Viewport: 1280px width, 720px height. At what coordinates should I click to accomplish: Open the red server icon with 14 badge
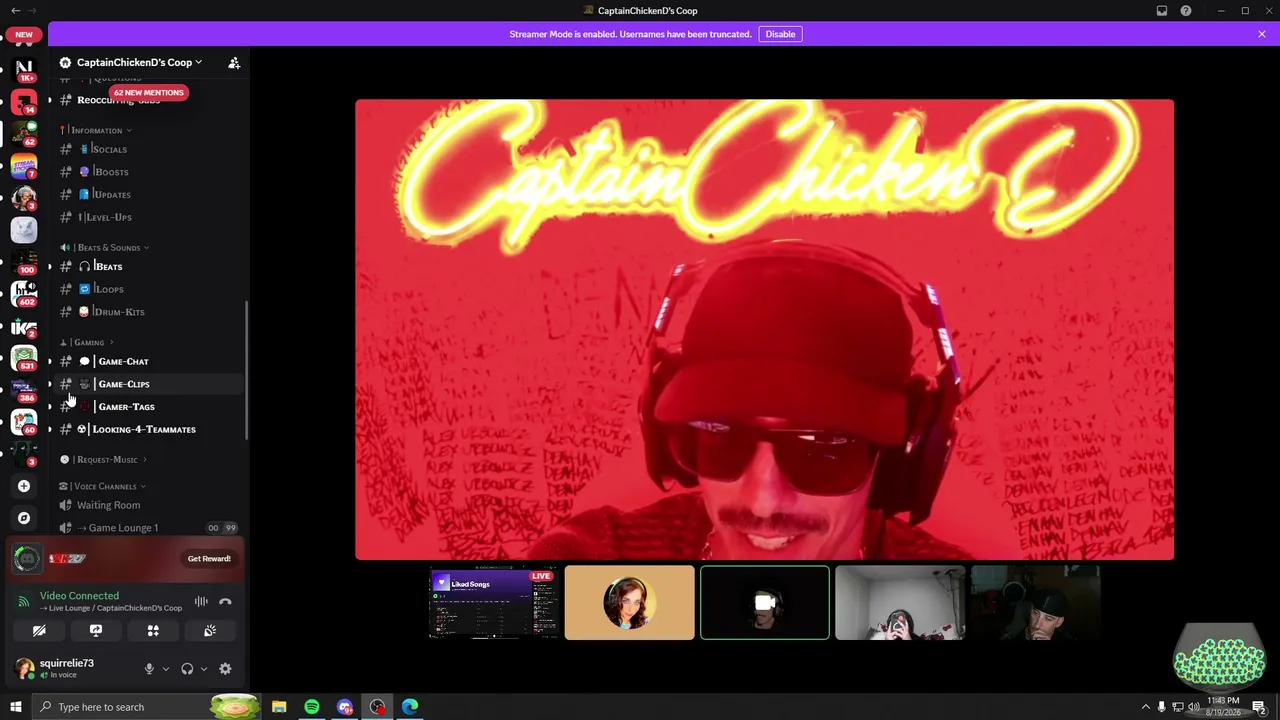pyautogui.click(x=24, y=101)
